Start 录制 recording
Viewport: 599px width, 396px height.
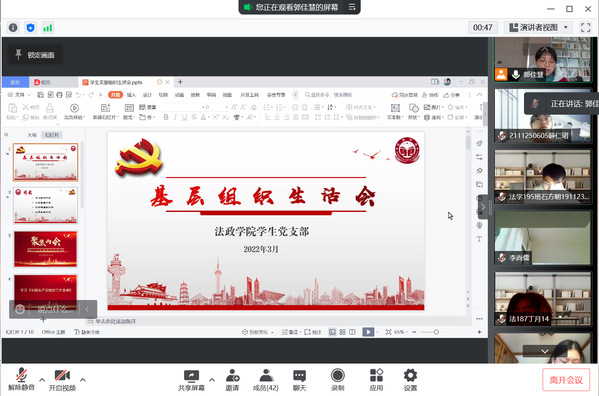[337, 380]
